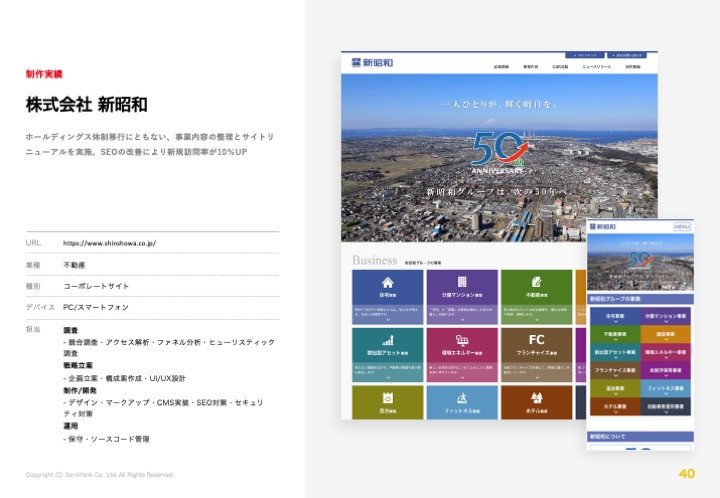Open CSR活動 in the desktop site navigation
Image resolution: width=720 pixels, height=498 pixels.
[560, 67]
